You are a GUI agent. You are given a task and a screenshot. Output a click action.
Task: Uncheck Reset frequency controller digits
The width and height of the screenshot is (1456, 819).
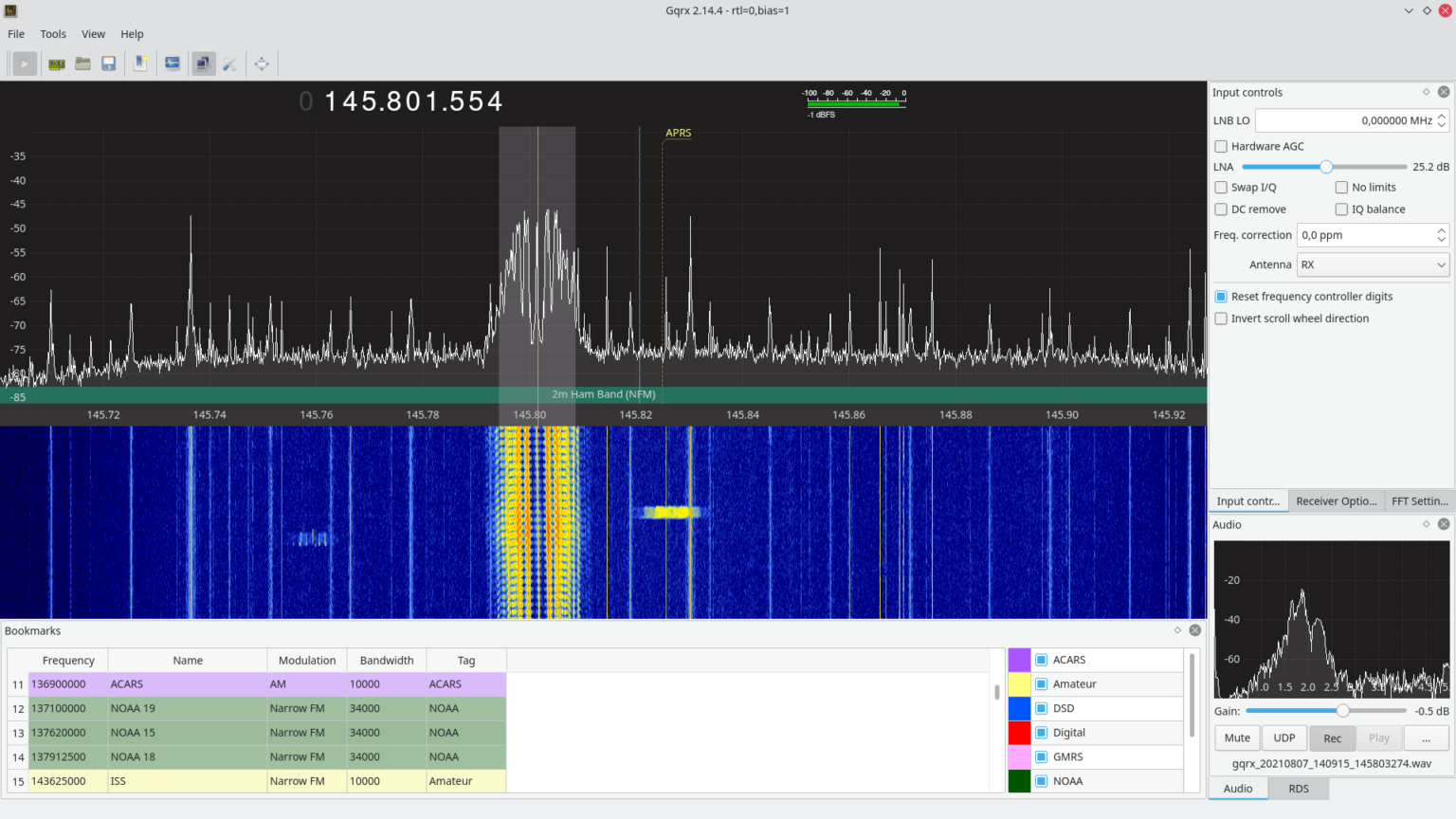(1221, 296)
